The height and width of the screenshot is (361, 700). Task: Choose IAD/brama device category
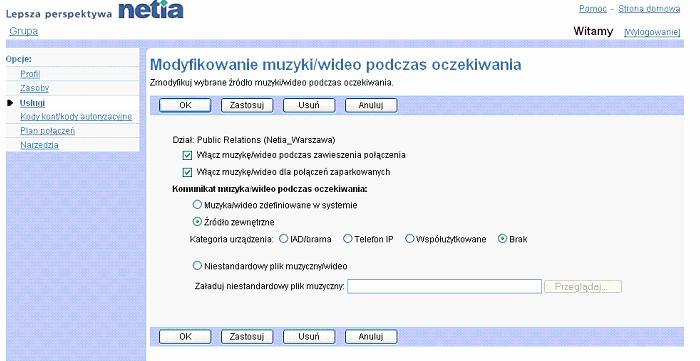click(283, 239)
